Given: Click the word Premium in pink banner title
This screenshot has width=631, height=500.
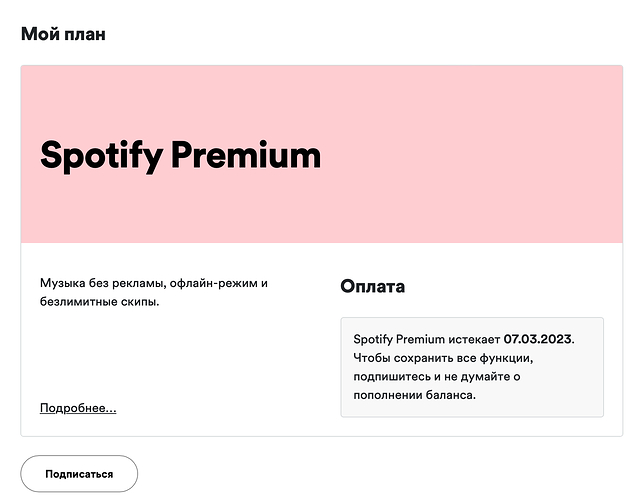Looking at the screenshot, I should click(246, 154).
